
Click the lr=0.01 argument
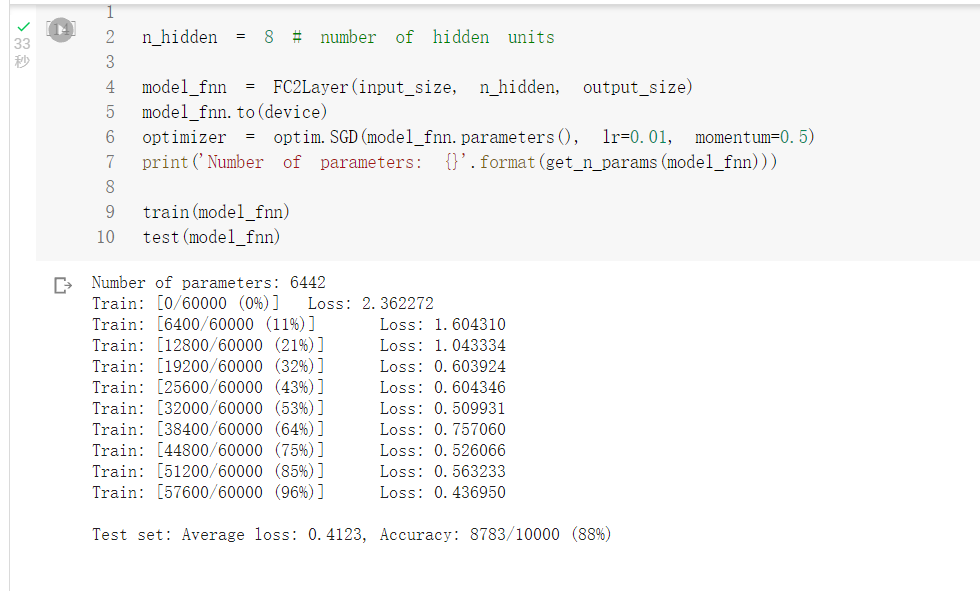637,137
